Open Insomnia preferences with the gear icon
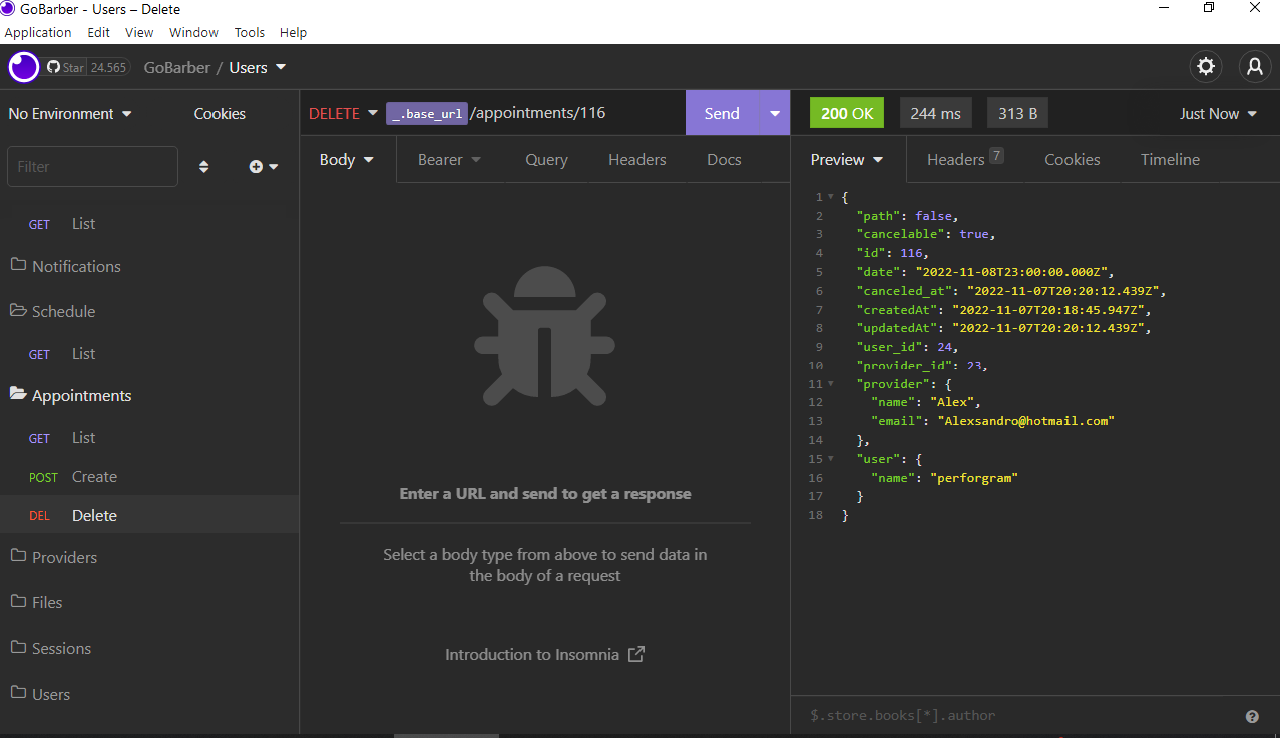Image resolution: width=1280 pixels, height=740 pixels. [1205, 66]
